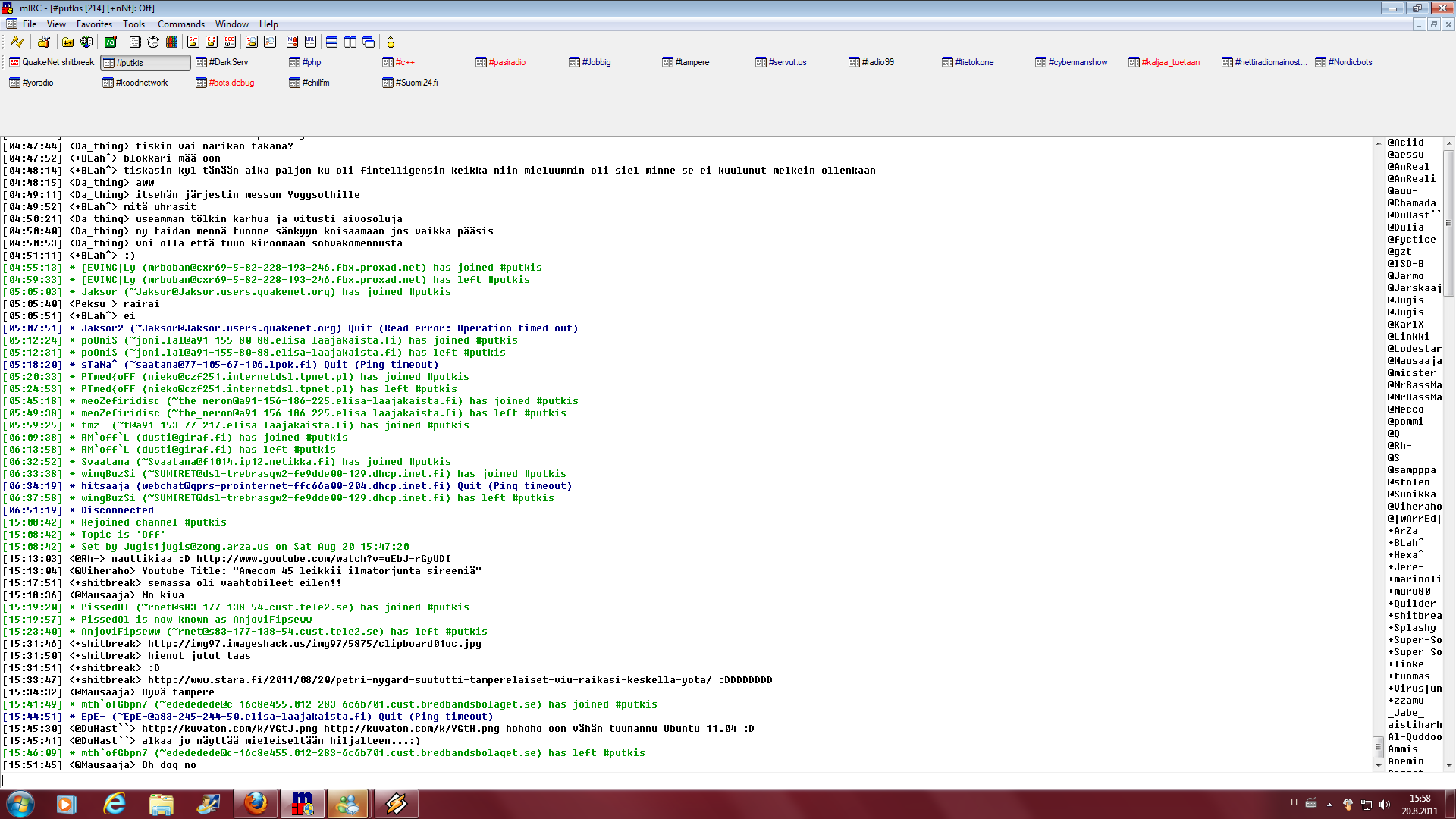Open the DCC Options icon

click(230, 42)
